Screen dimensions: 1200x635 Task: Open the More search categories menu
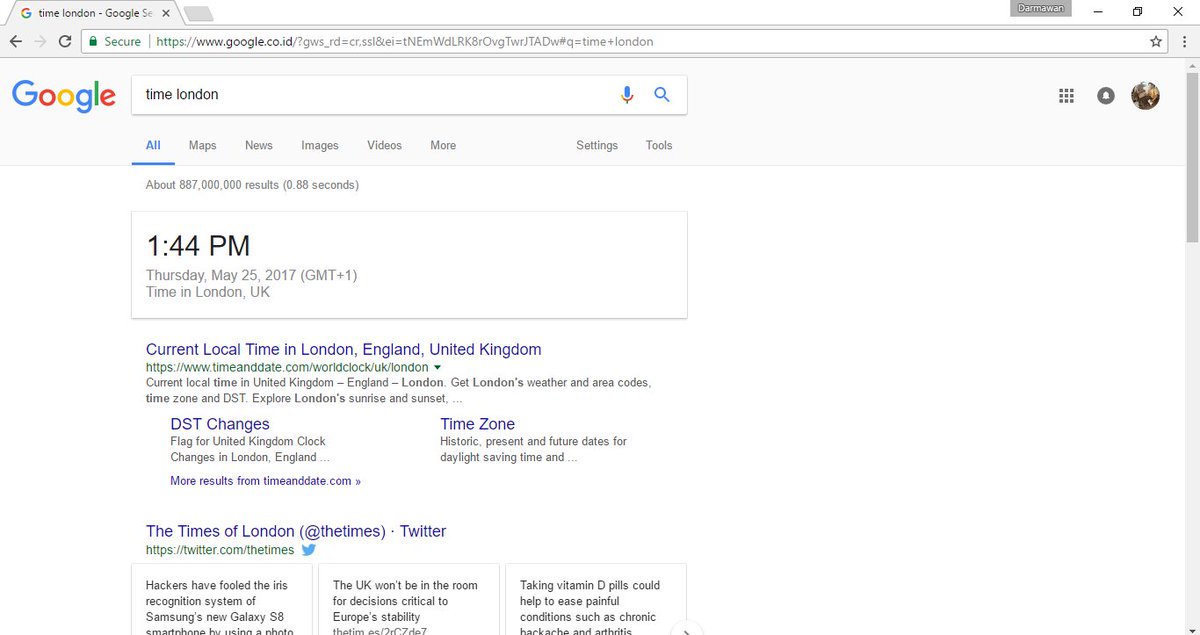(443, 145)
